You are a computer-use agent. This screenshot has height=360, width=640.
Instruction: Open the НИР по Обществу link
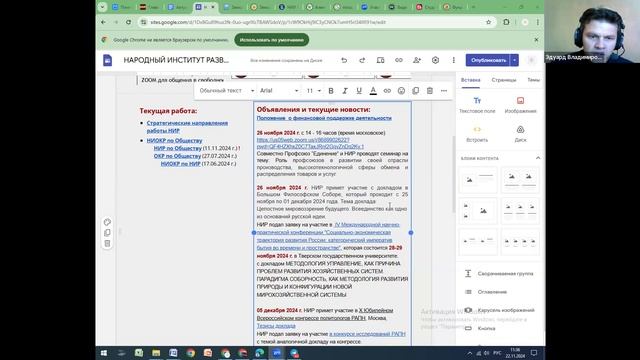[x=178, y=148]
